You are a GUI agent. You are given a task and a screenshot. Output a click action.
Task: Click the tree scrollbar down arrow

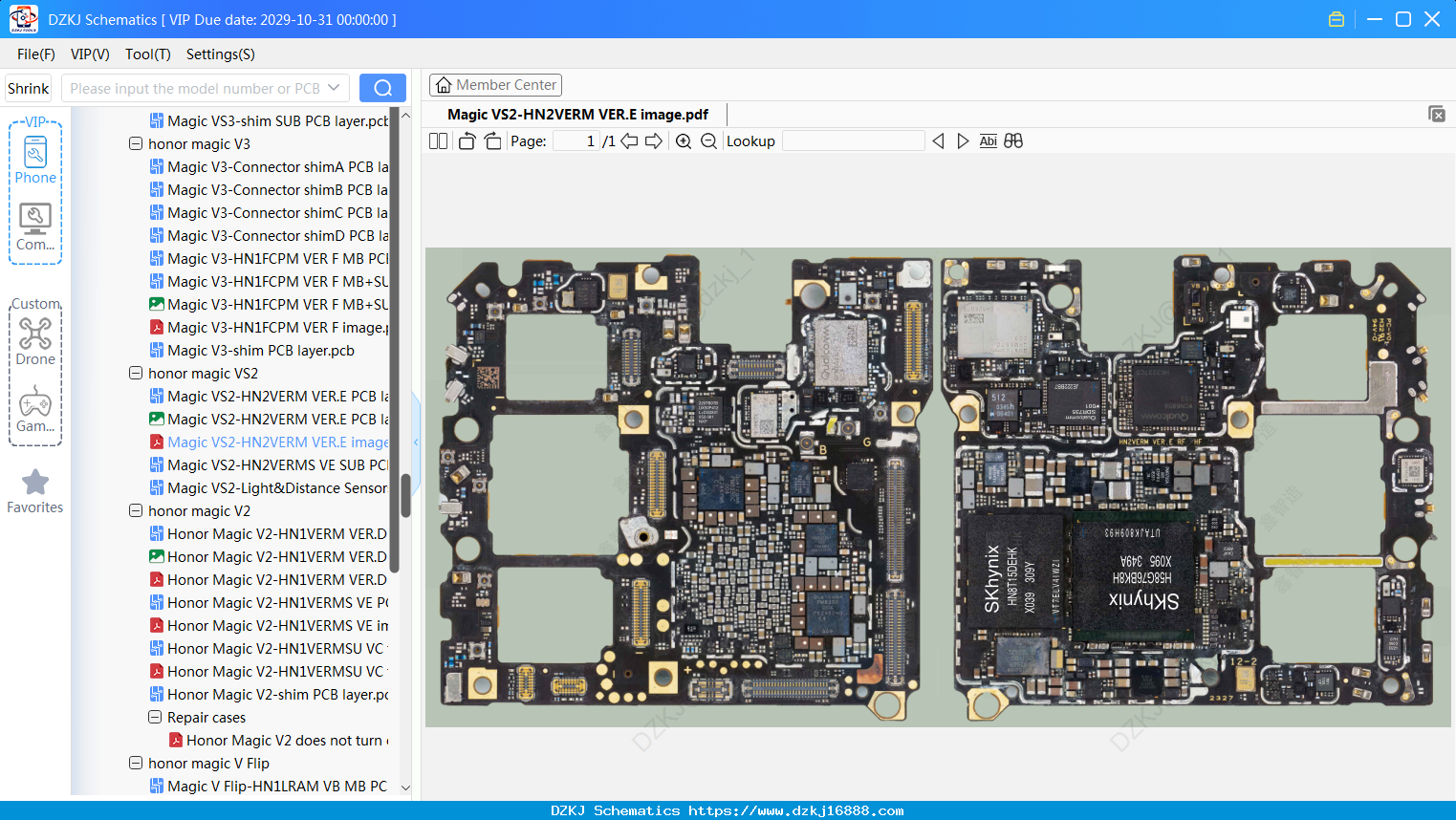point(405,788)
